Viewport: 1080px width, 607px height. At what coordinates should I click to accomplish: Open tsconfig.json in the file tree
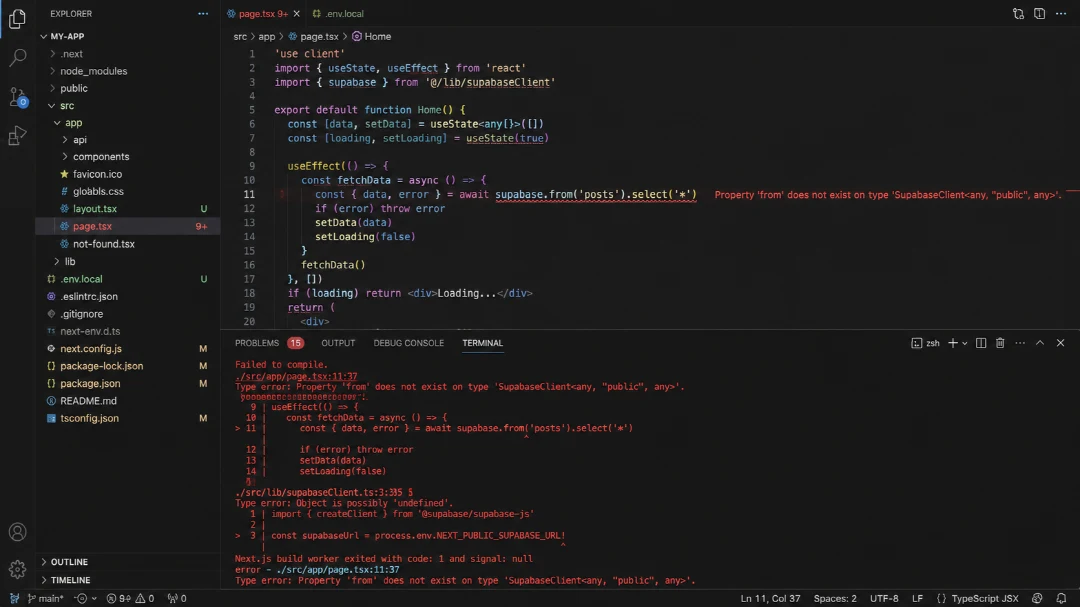tap(89, 418)
